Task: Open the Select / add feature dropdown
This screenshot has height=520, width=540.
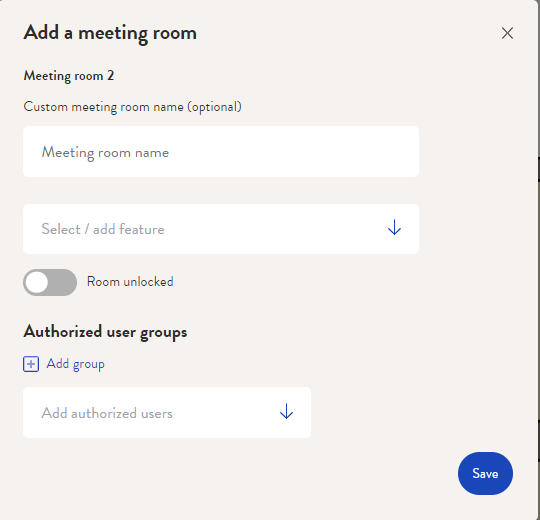Action: click(221, 229)
